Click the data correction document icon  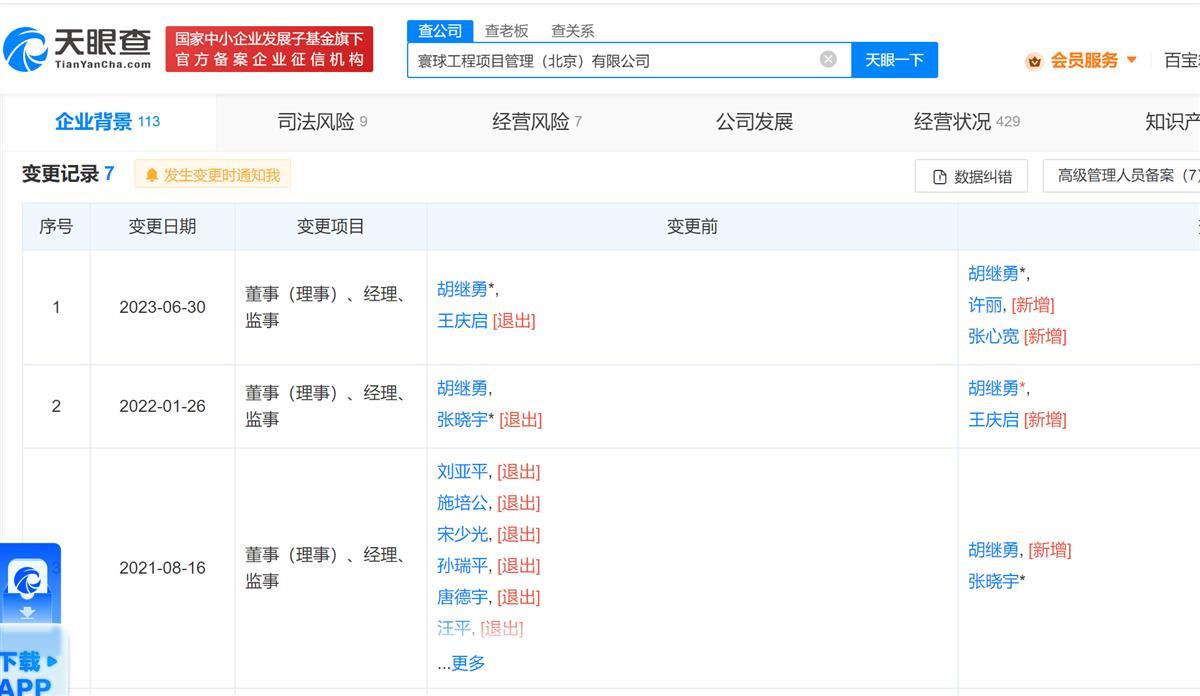coord(939,177)
